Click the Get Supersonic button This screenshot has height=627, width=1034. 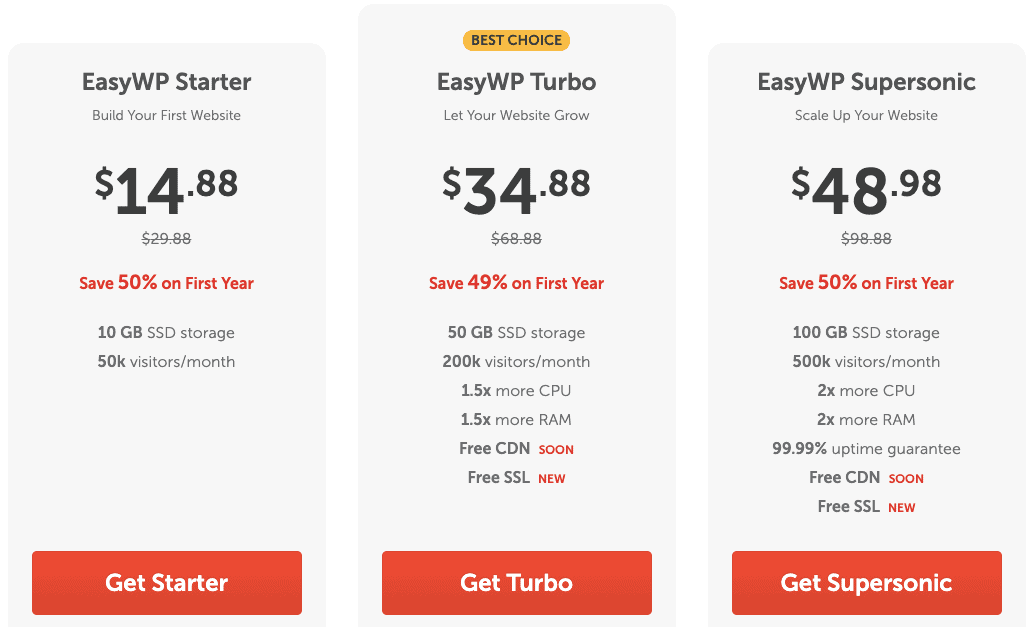tap(867, 583)
